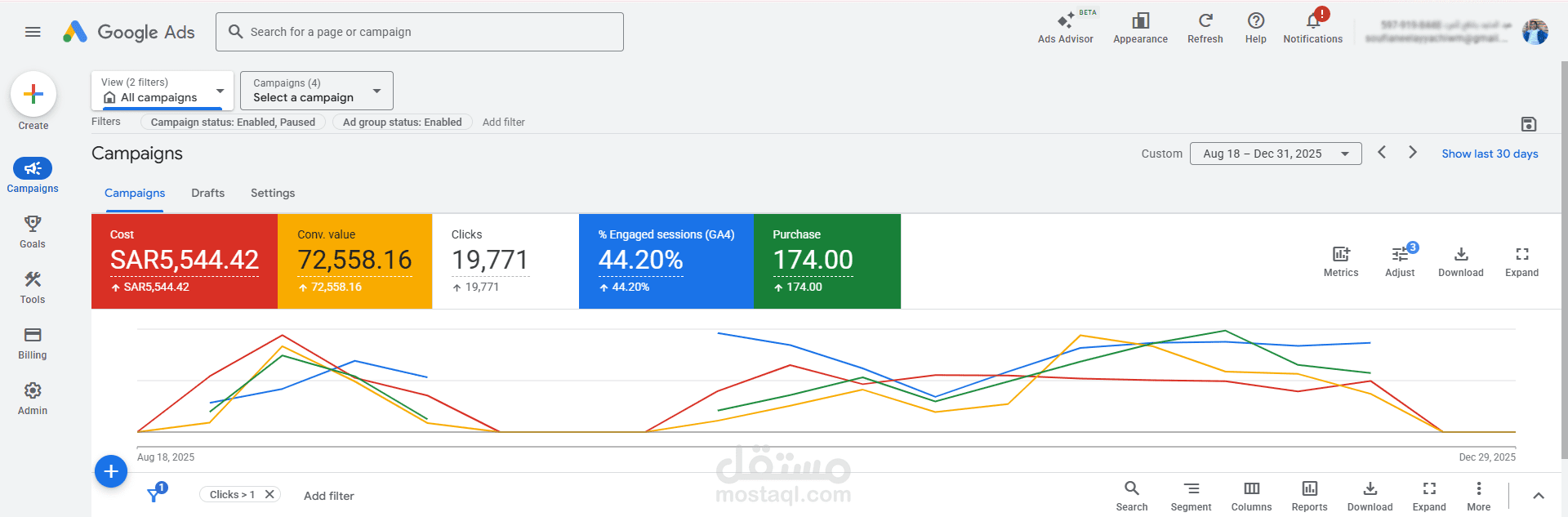This screenshot has height=517, width=1568.
Task: Open Ads Advisor beta
Action: pos(1066,27)
